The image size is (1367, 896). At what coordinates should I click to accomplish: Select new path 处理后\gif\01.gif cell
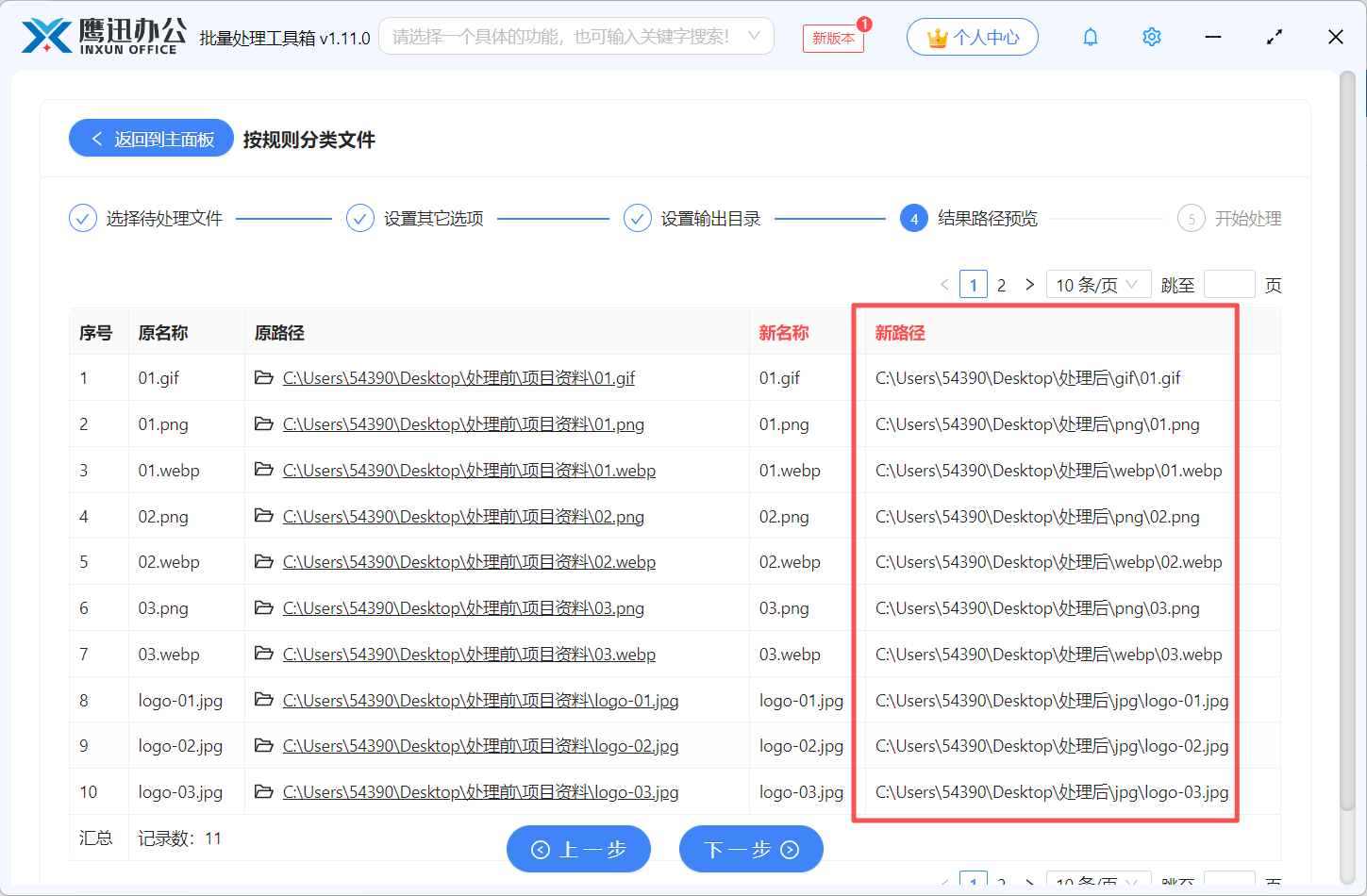pos(1028,378)
